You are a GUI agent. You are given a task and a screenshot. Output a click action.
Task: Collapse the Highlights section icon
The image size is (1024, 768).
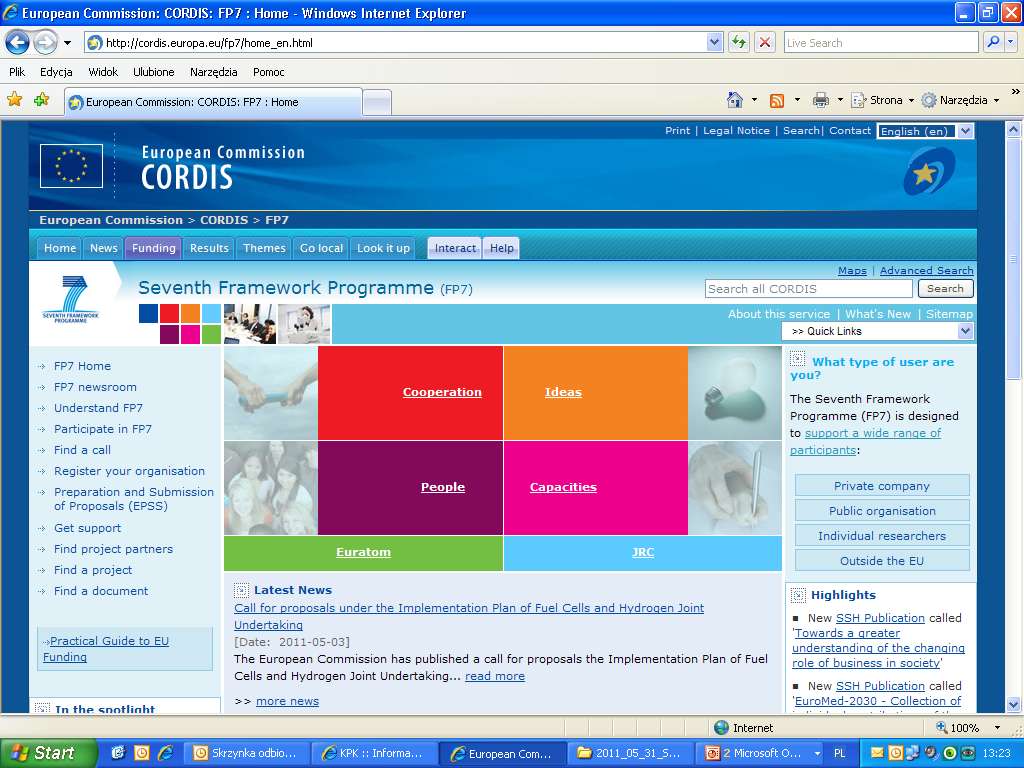pyautogui.click(x=798, y=595)
